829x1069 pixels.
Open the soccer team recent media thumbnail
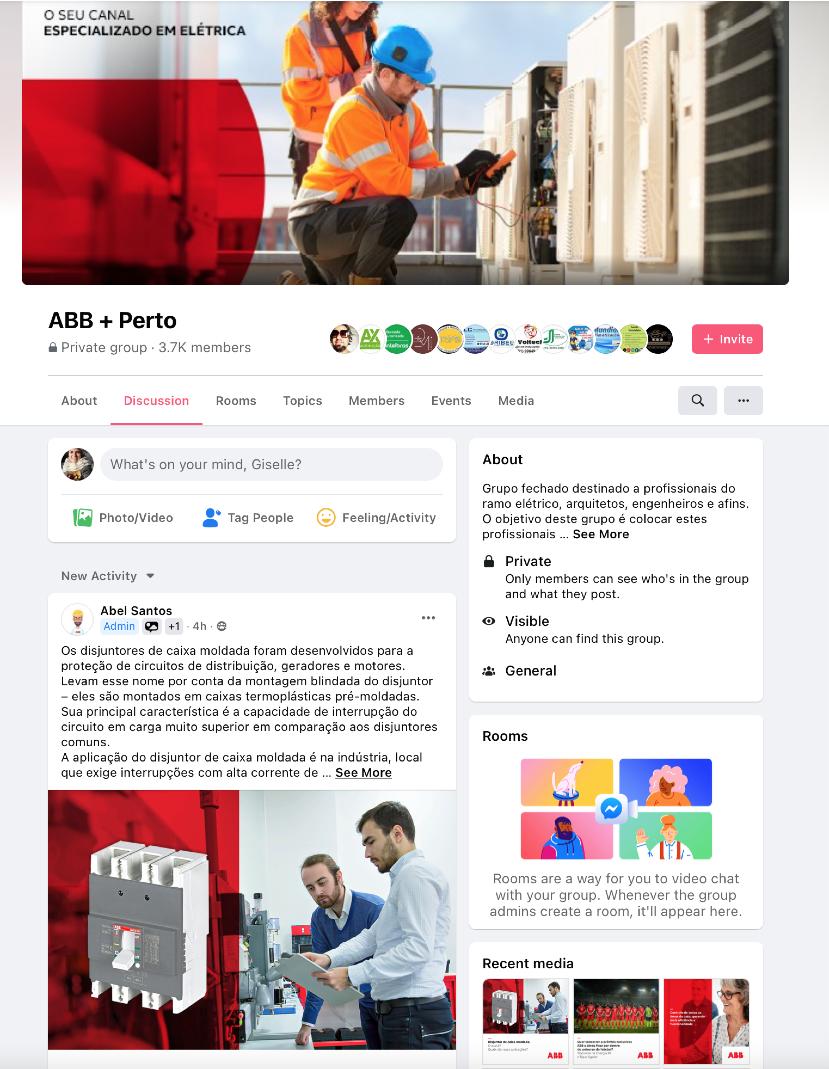616,1021
